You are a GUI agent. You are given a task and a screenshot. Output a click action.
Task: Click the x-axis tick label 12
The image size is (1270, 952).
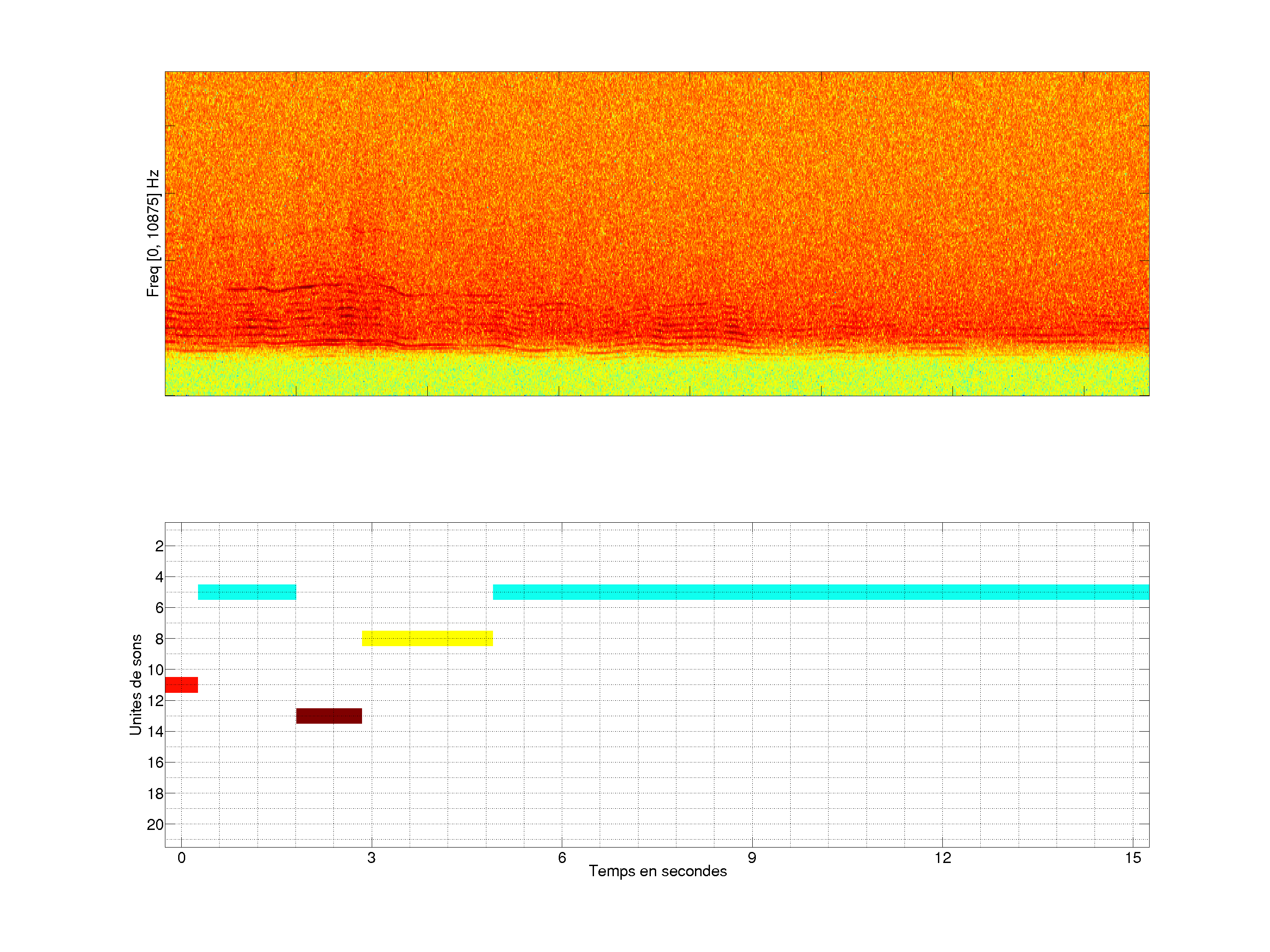coord(942,858)
